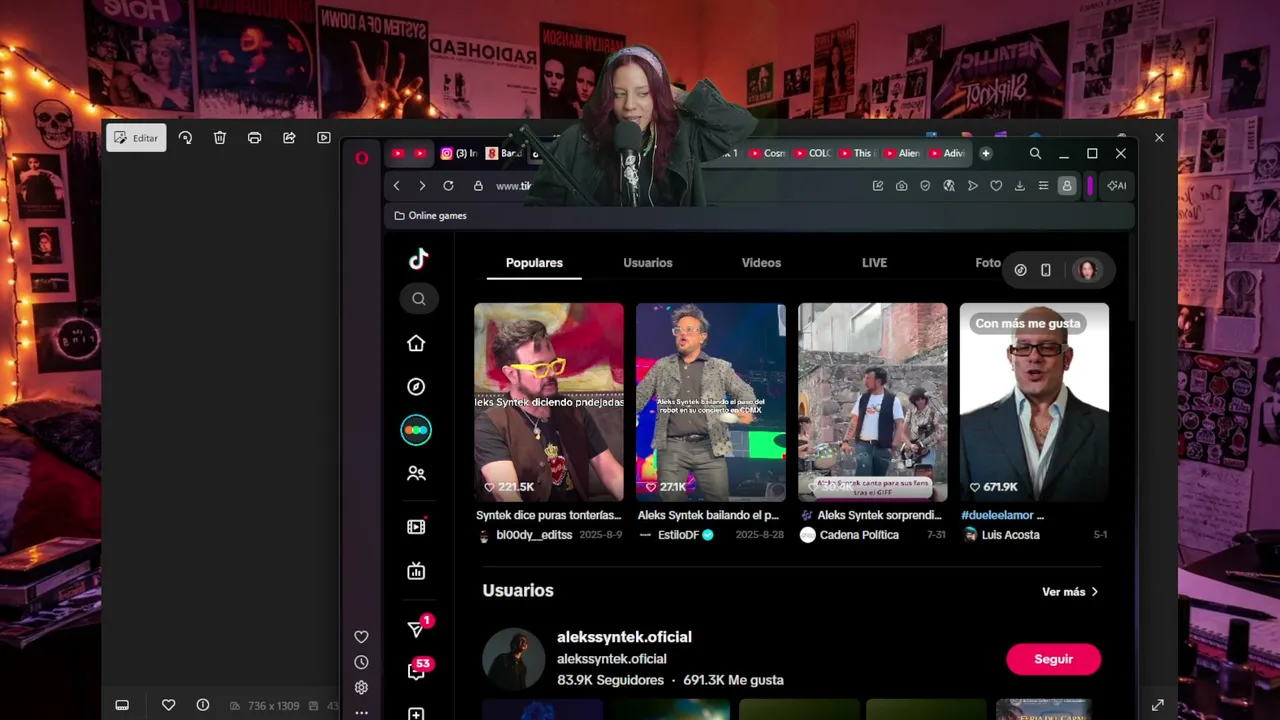This screenshot has height=720, width=1280.
Task: Play the 'Con más me gusta' video
Action: click(x=1034, y=402)
